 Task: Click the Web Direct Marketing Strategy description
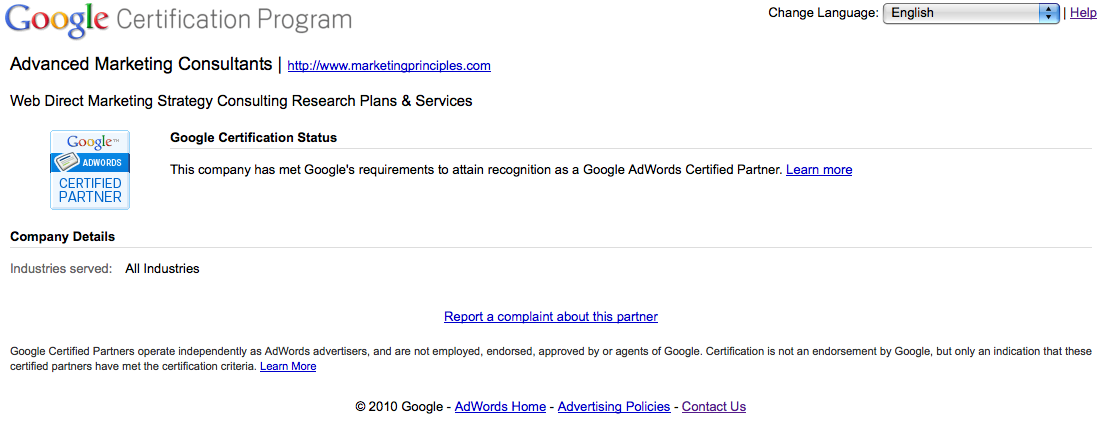coord(240,101)
